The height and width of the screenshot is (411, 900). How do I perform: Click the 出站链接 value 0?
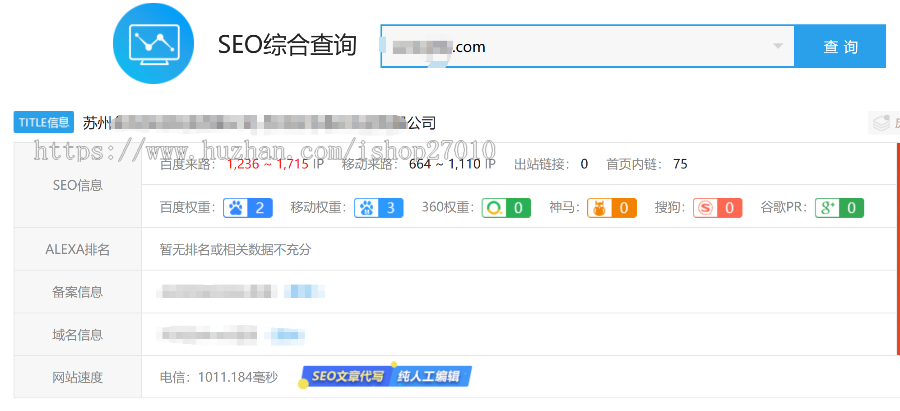point(584,164)
